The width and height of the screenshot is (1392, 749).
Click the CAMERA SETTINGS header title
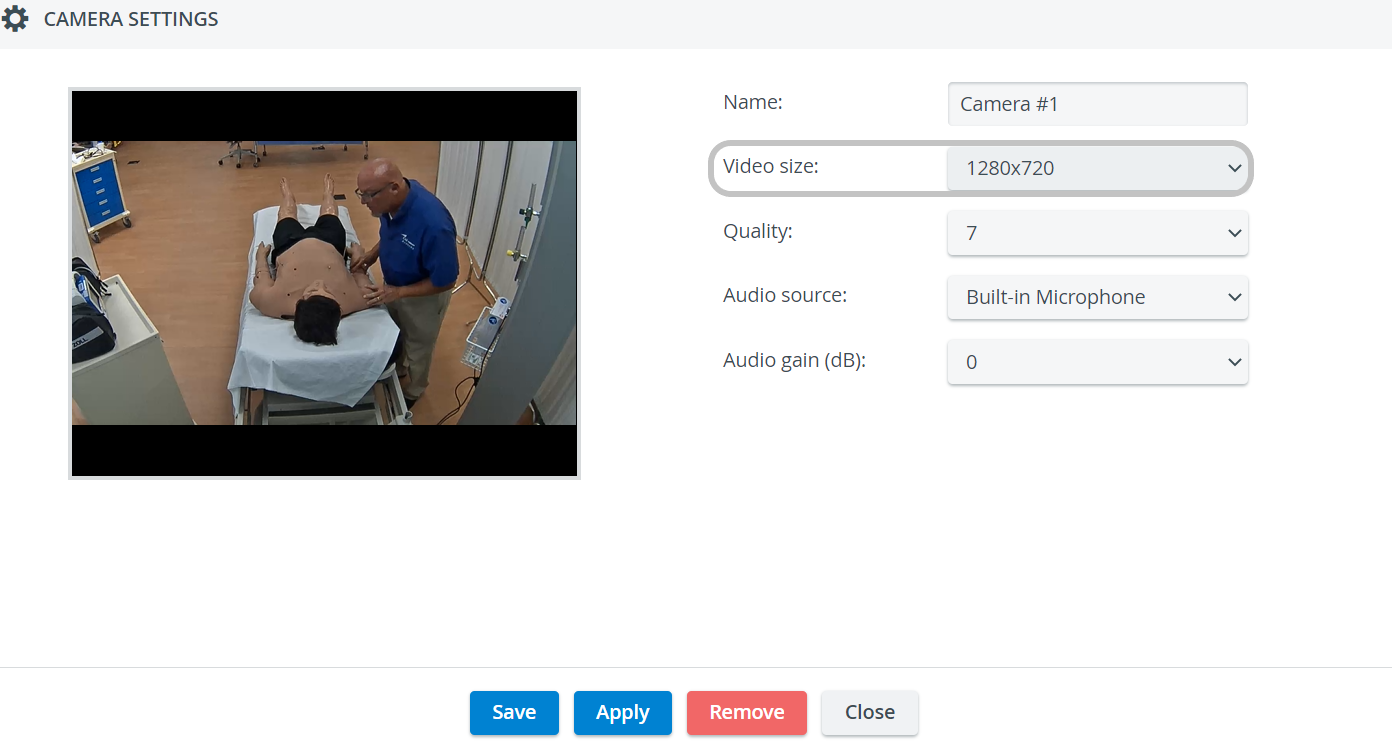131,19
